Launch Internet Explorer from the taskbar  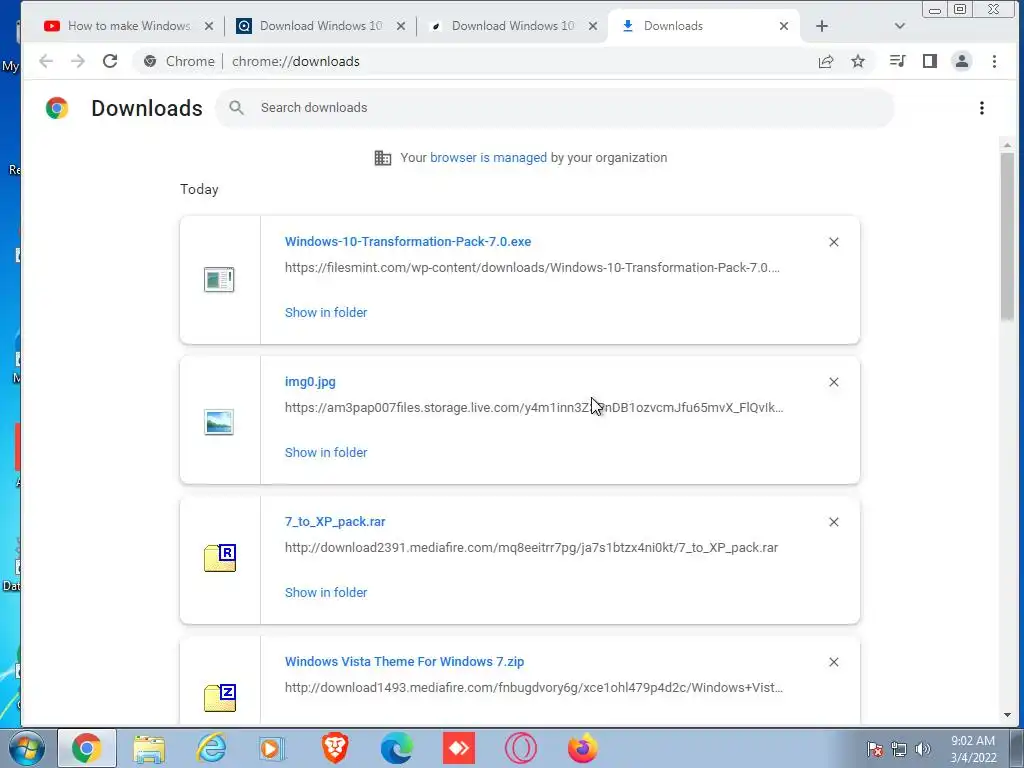coord(211,748)
